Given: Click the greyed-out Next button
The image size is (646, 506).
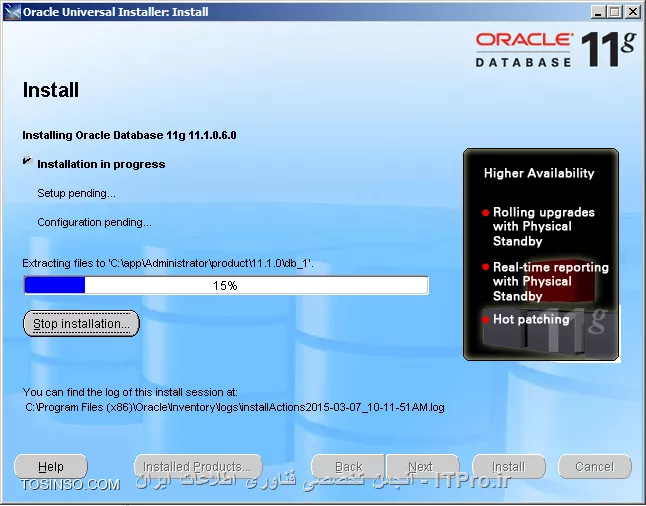Looking at the screenshot, I should [422, 466].
